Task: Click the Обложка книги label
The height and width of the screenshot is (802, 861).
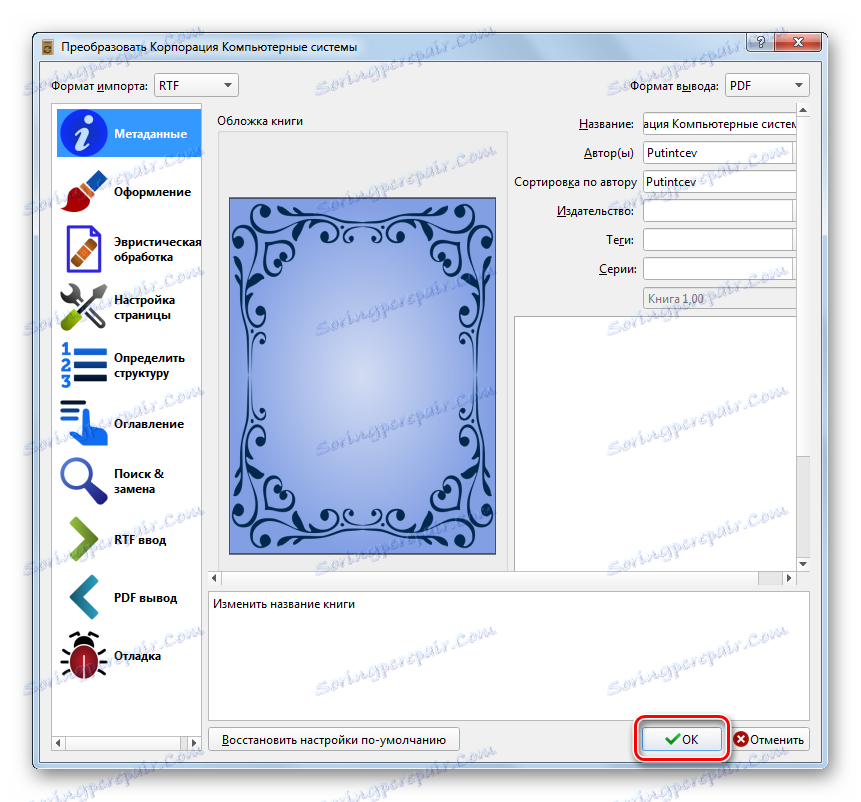Action: pos(260,121)
